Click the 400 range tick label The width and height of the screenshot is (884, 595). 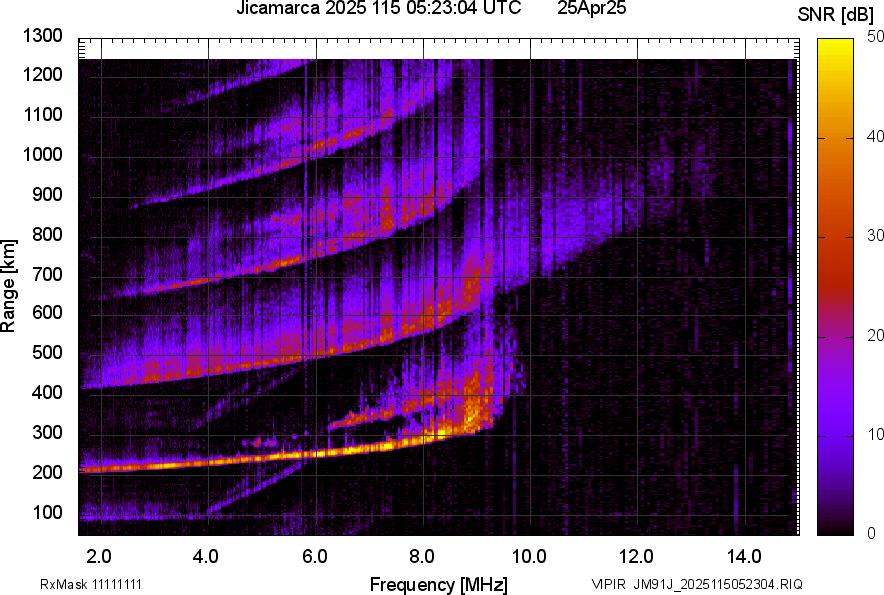click(47, 391)
